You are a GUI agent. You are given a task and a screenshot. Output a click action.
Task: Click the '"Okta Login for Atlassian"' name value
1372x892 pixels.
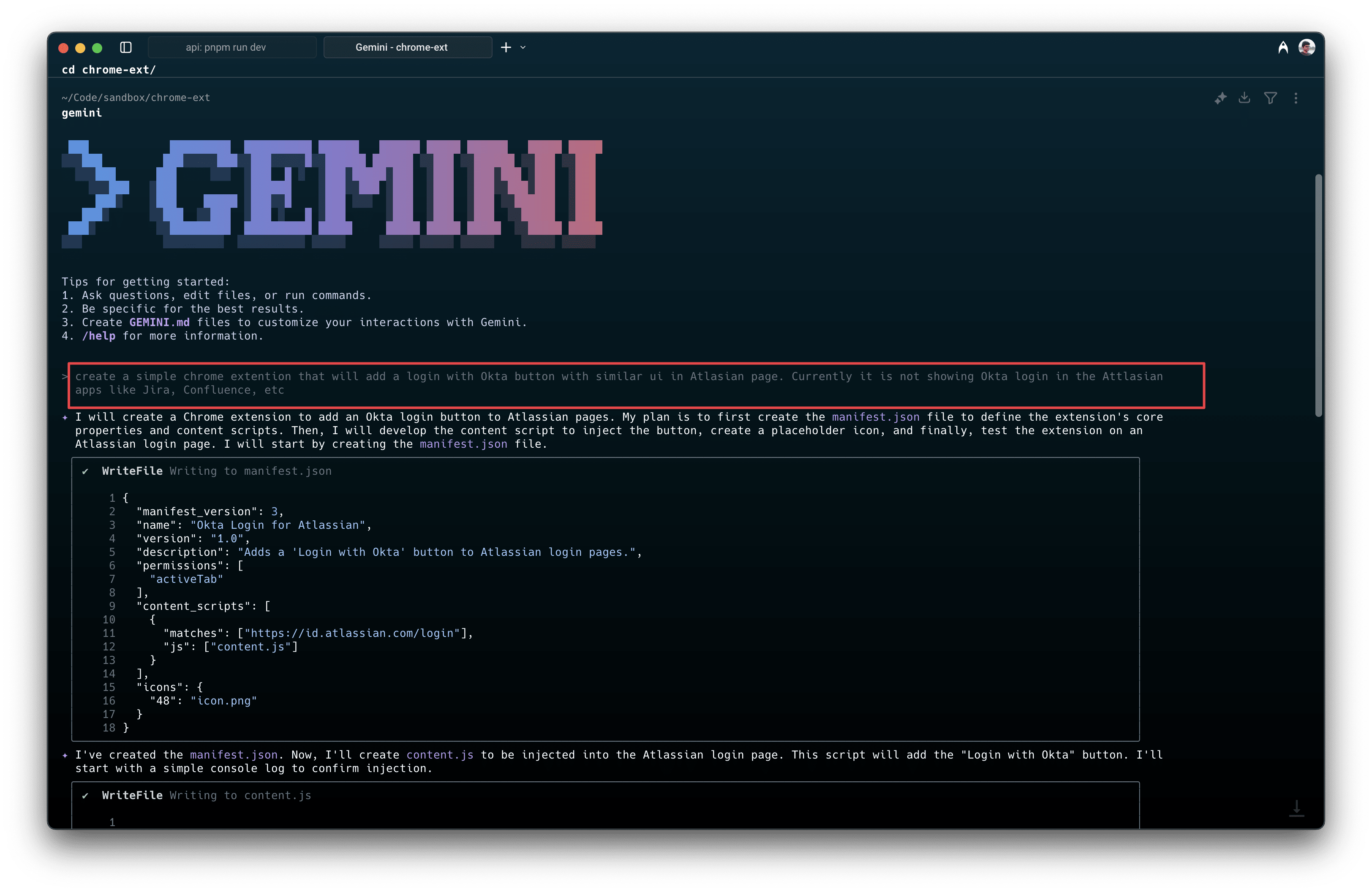click(x=278, y=525)
